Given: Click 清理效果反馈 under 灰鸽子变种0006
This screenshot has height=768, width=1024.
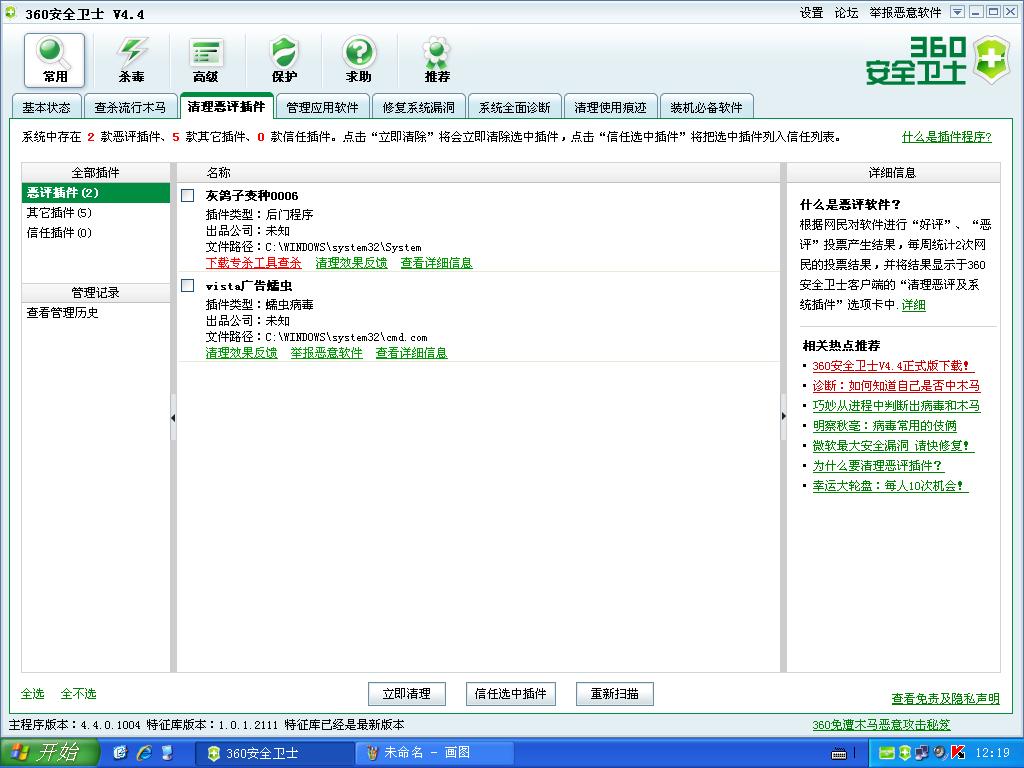Looking at the screenshot, I should [x=351, y=263].
